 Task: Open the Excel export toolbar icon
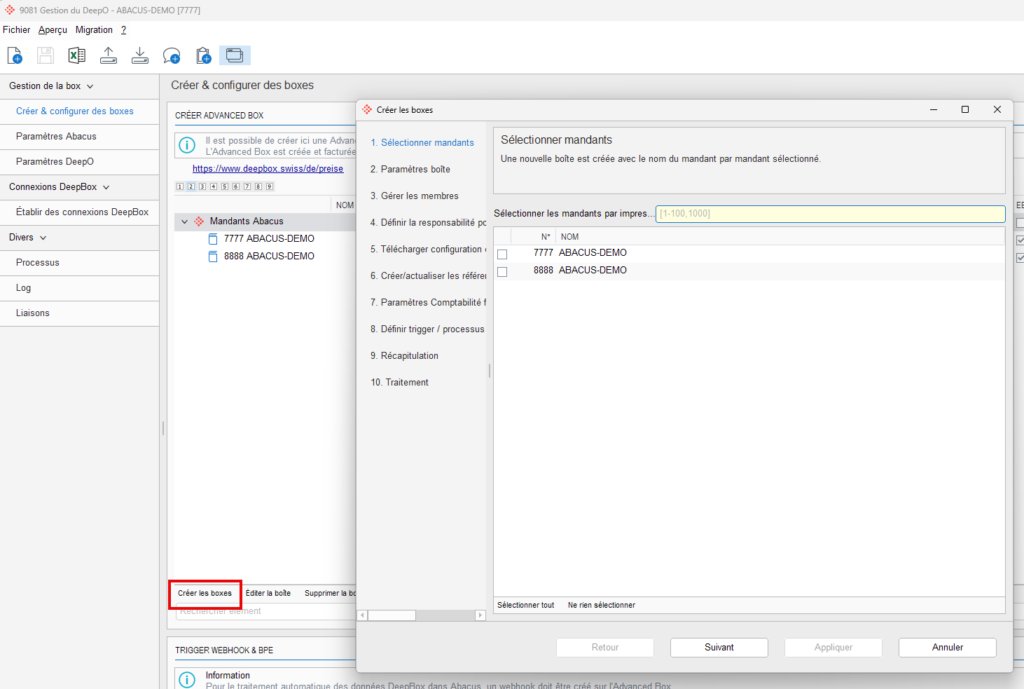(x=76, y=56)
